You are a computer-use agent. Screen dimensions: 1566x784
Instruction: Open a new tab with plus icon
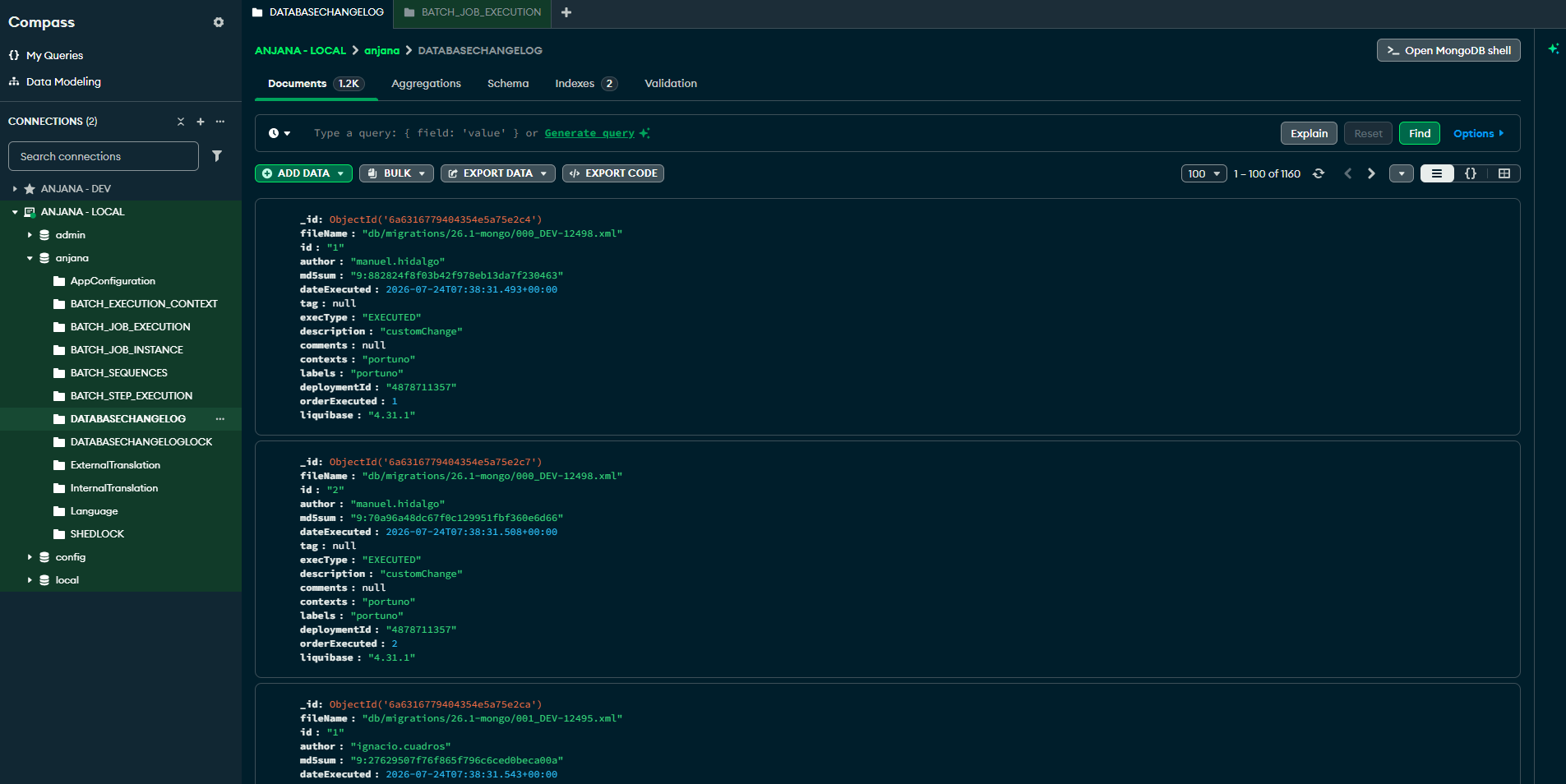click(x=566, y=12)
